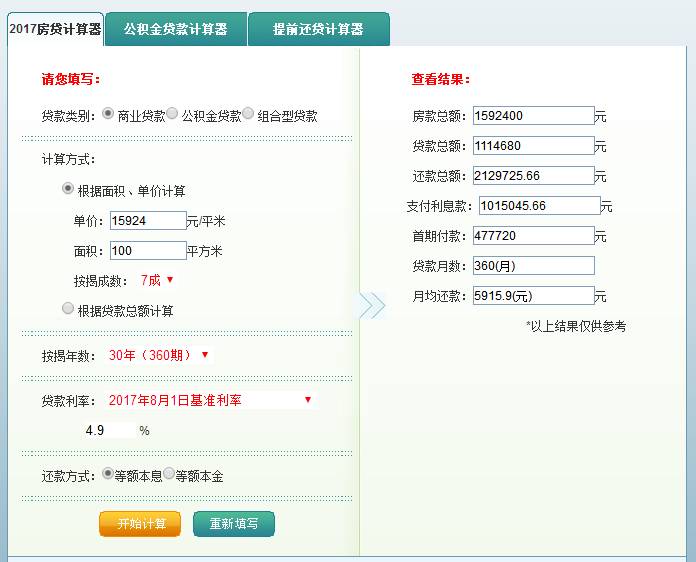Open 贷款利率 2017年8月1日基准利率 dropdown
This screenshot has width=696, height=562.
tap(210, 400)
